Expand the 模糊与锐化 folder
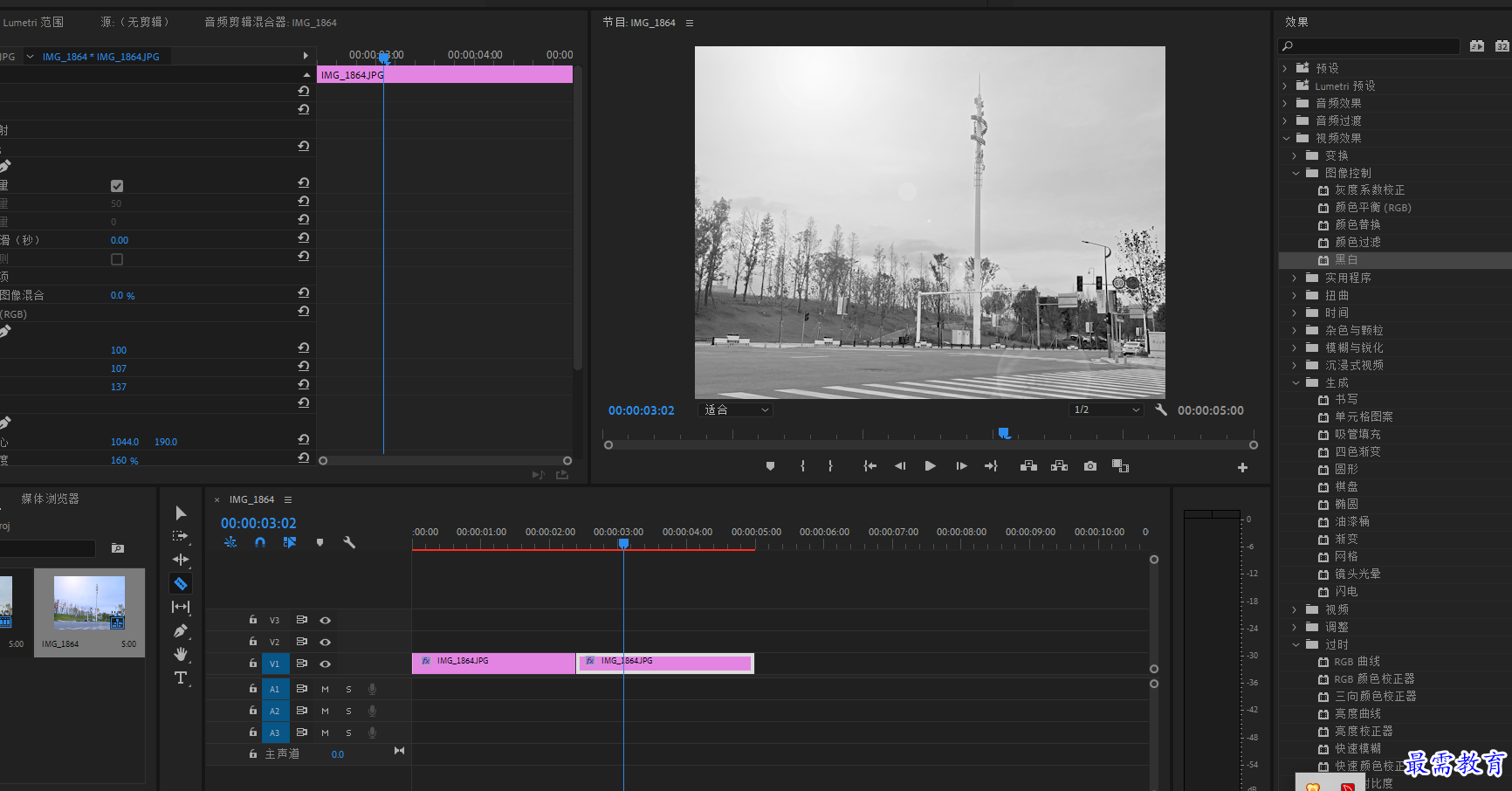This screenshot has height=791, width=1512. pos(1295,347)
